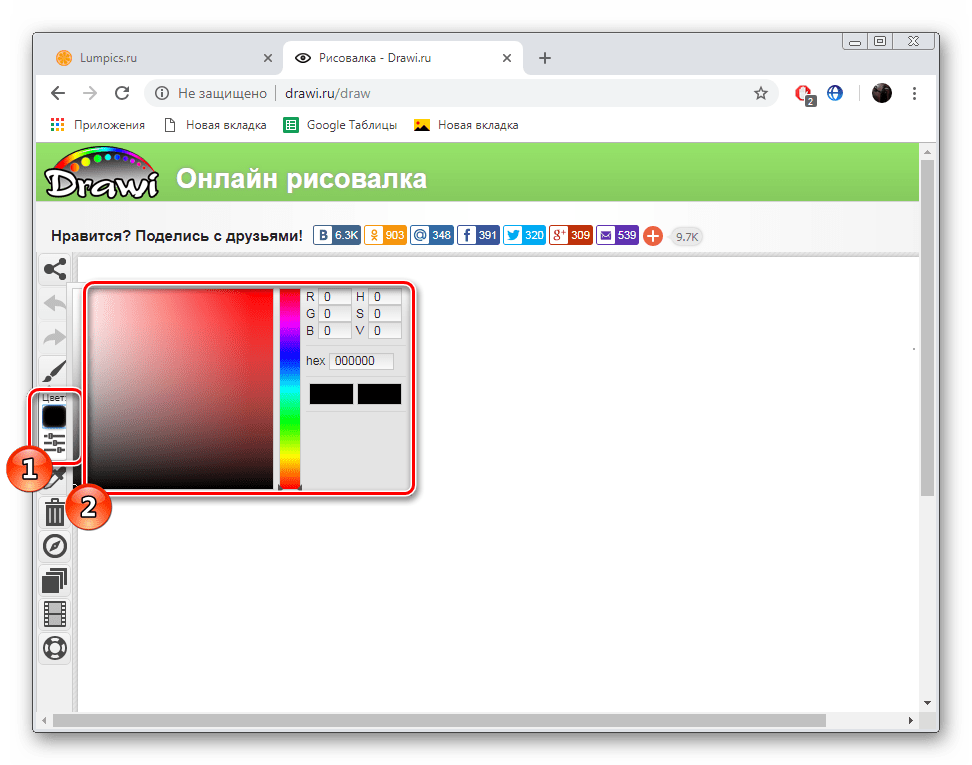Open a new browser tab
This screenshot has height=765, width=972.
(x=545, y=58)
